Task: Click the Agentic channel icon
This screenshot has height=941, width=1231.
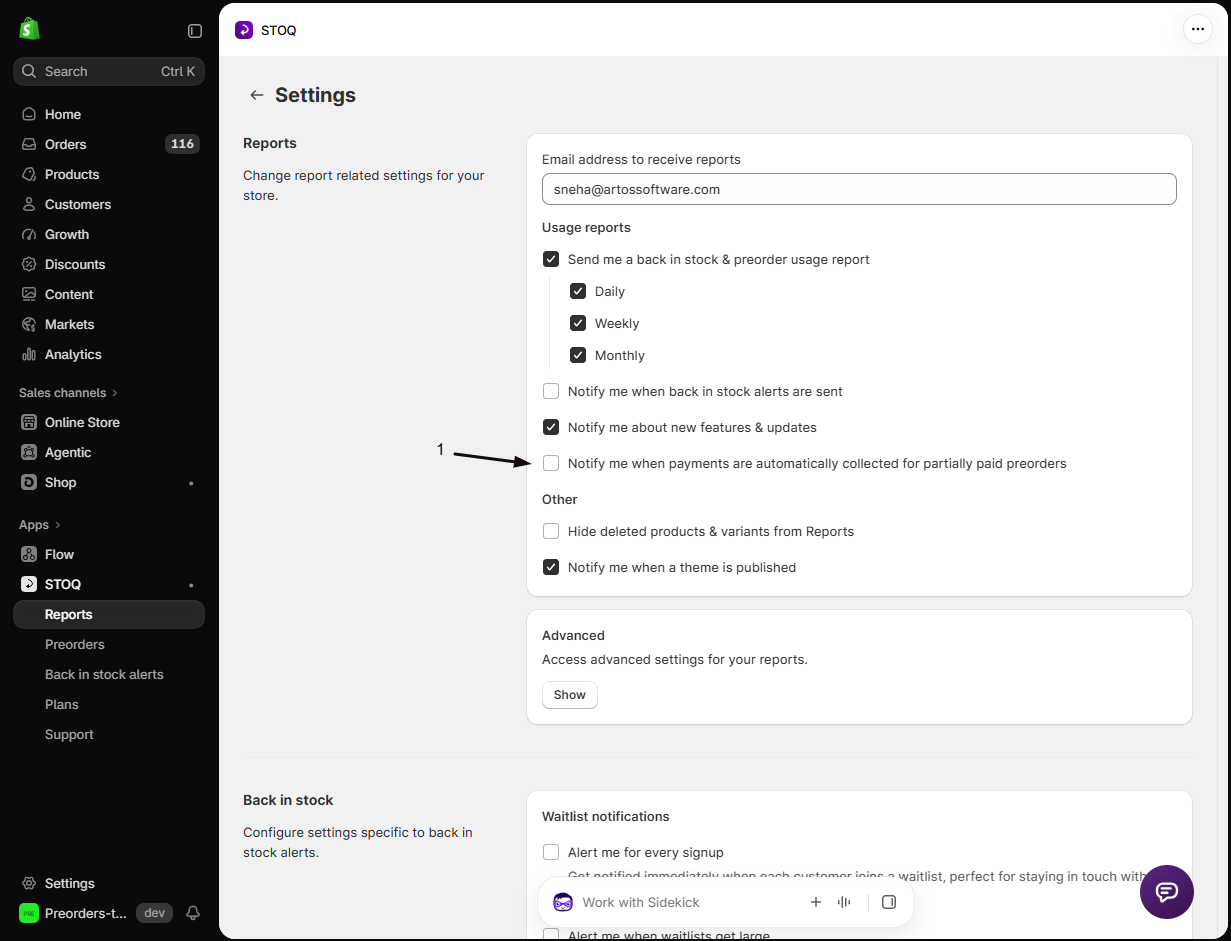Action: click(29, 452)
